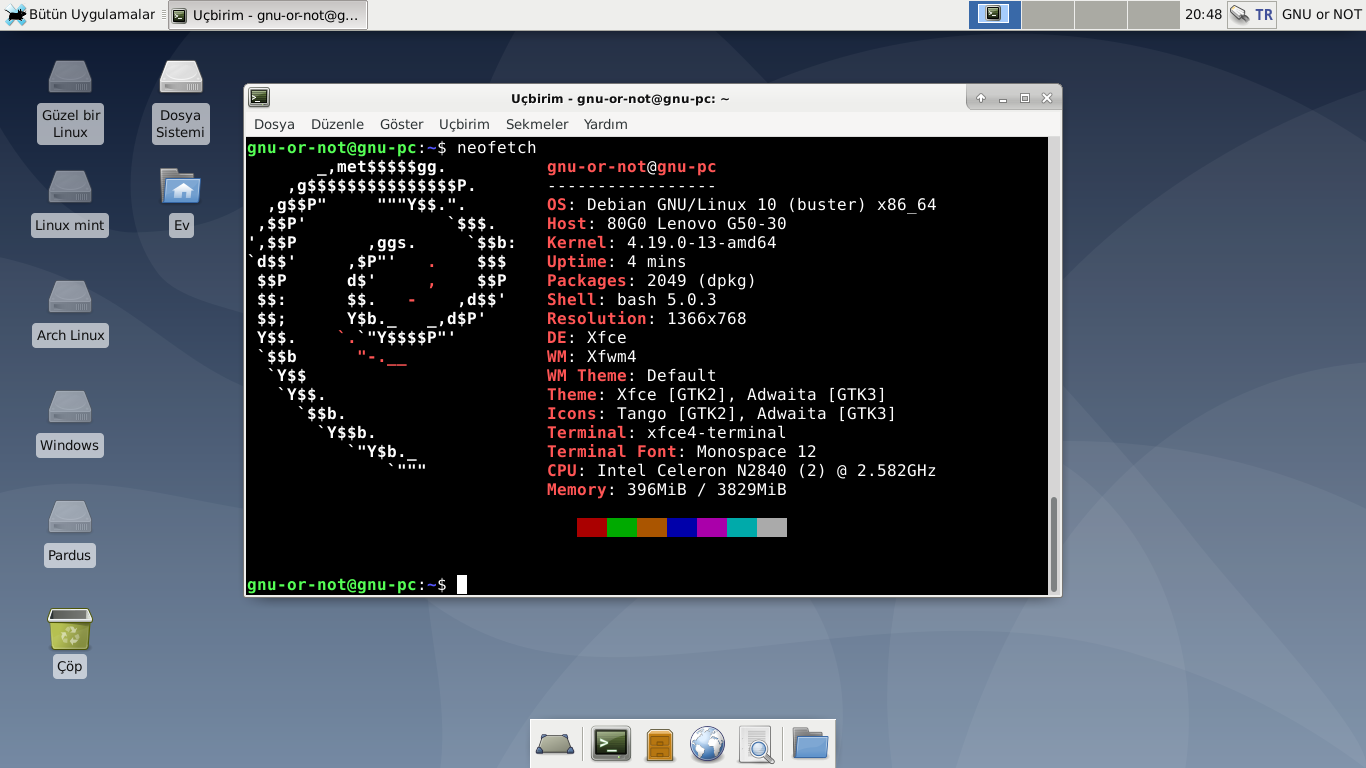This screenshot has height=768, width=1366.
Task: Select the Windows drive icon on desktop
Action: [70, 407]
